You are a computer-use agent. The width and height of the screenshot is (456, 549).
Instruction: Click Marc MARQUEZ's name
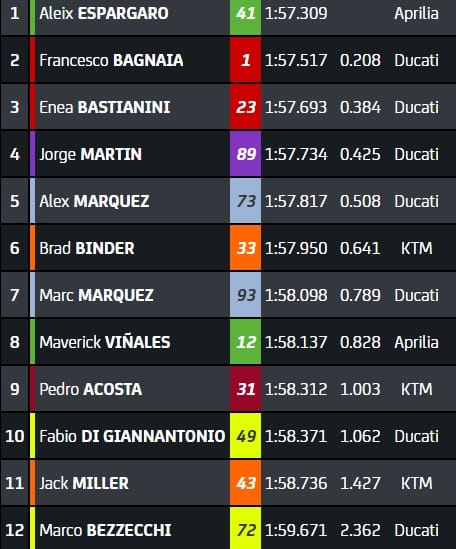(x=96, y=295)
